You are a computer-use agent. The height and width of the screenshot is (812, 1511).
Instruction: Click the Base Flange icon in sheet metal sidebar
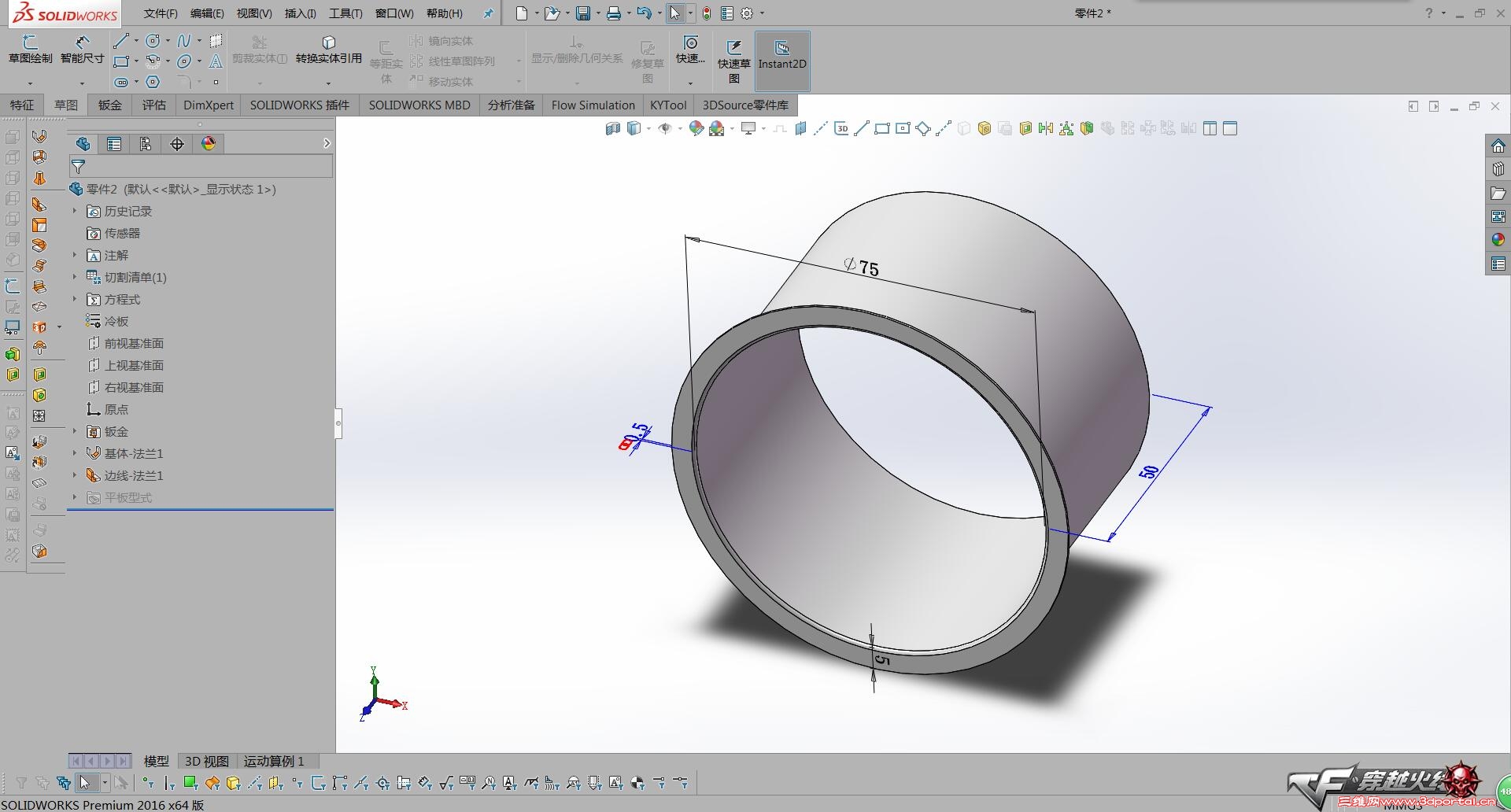point(39,136)
